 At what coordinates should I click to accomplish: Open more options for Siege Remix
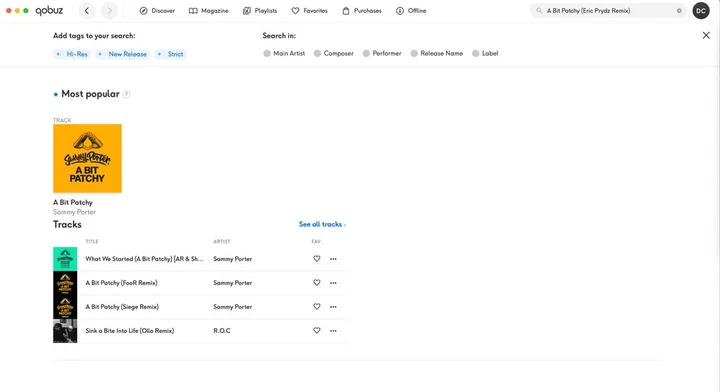tap(333, 307)
